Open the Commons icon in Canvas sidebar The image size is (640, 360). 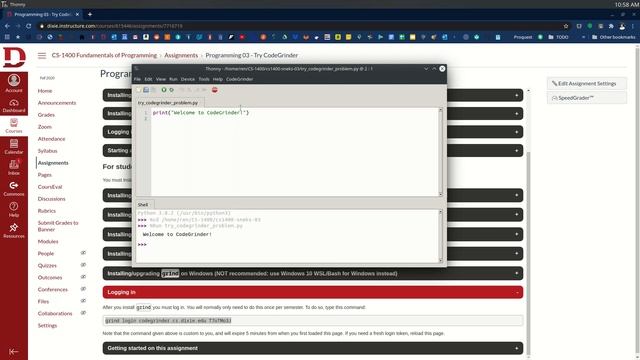tap(14, 189)
